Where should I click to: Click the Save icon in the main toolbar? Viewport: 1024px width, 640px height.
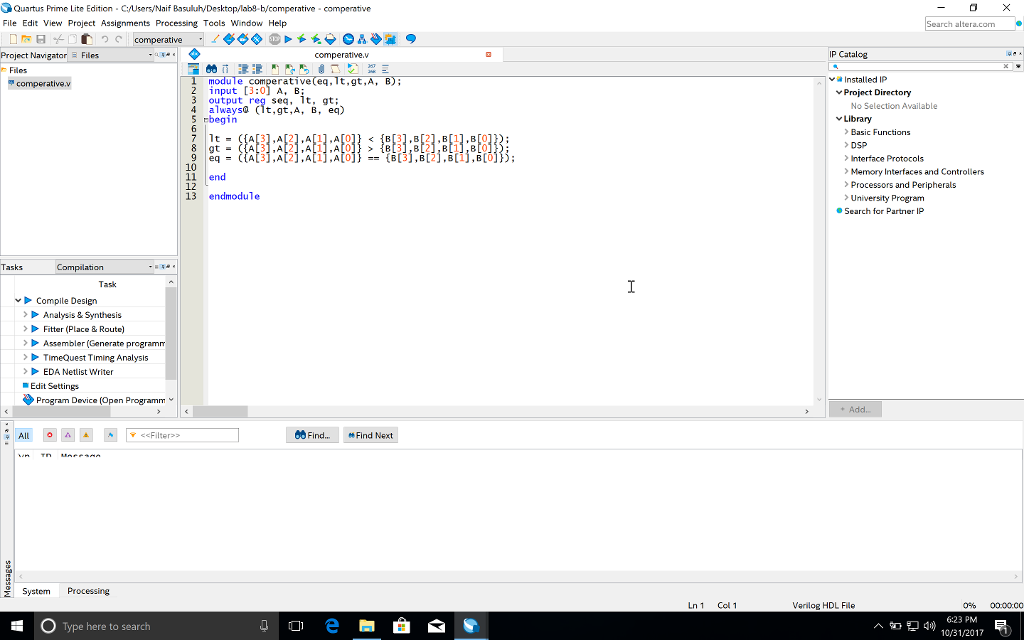41,39
